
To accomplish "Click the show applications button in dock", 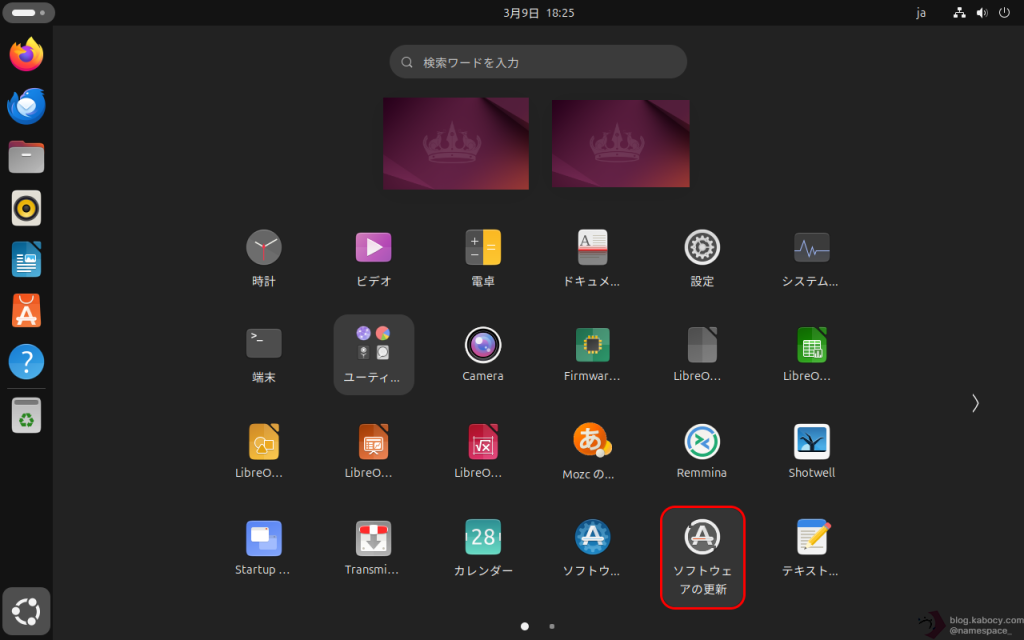I will [26, 609].
